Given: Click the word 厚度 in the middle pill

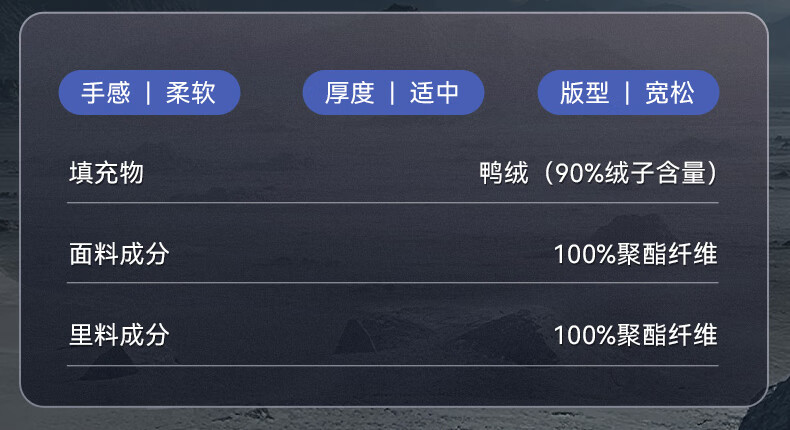Looking at the screenshot, I should click(350, 93).
